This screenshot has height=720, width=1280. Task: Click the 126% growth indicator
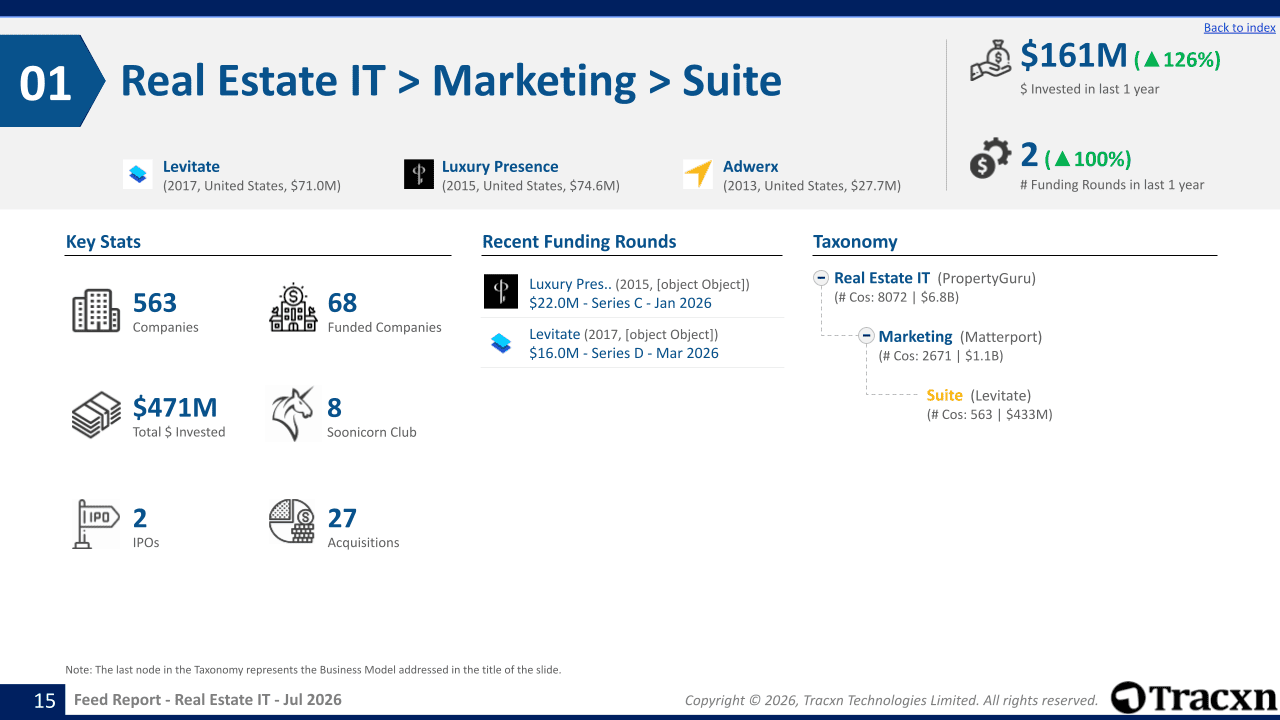click(x=1177, y=60)
